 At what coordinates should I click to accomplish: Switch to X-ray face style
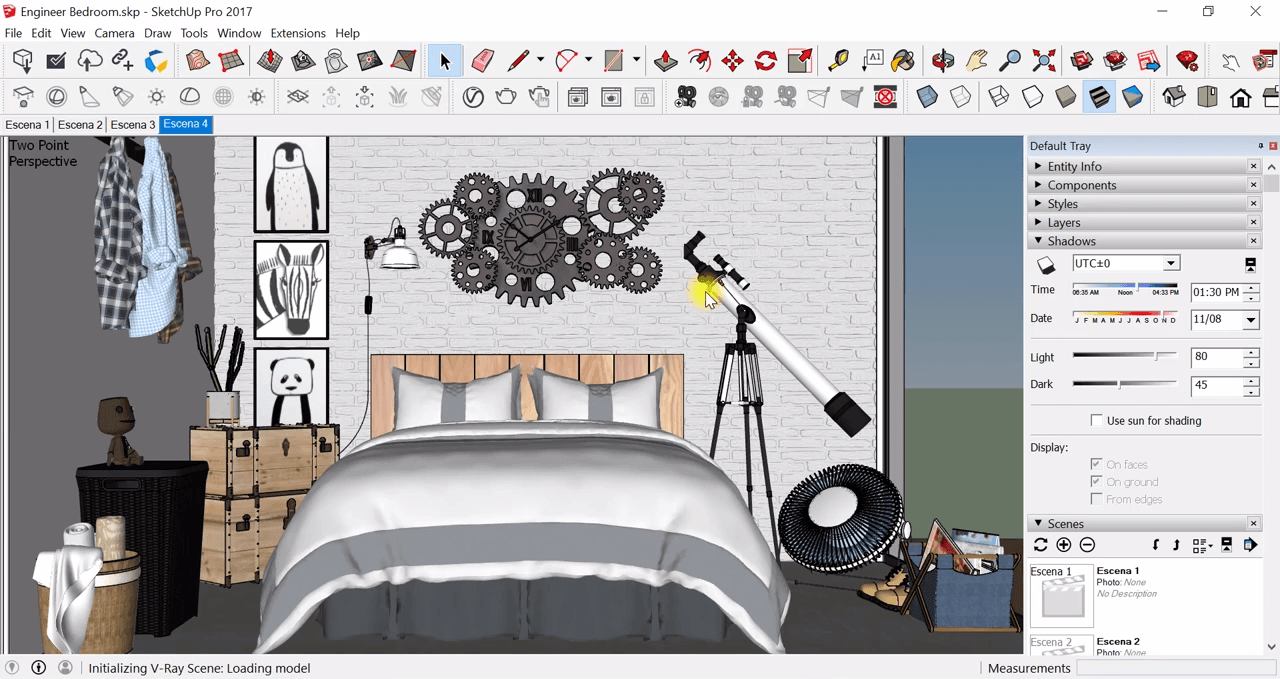(x=925, y=97)
